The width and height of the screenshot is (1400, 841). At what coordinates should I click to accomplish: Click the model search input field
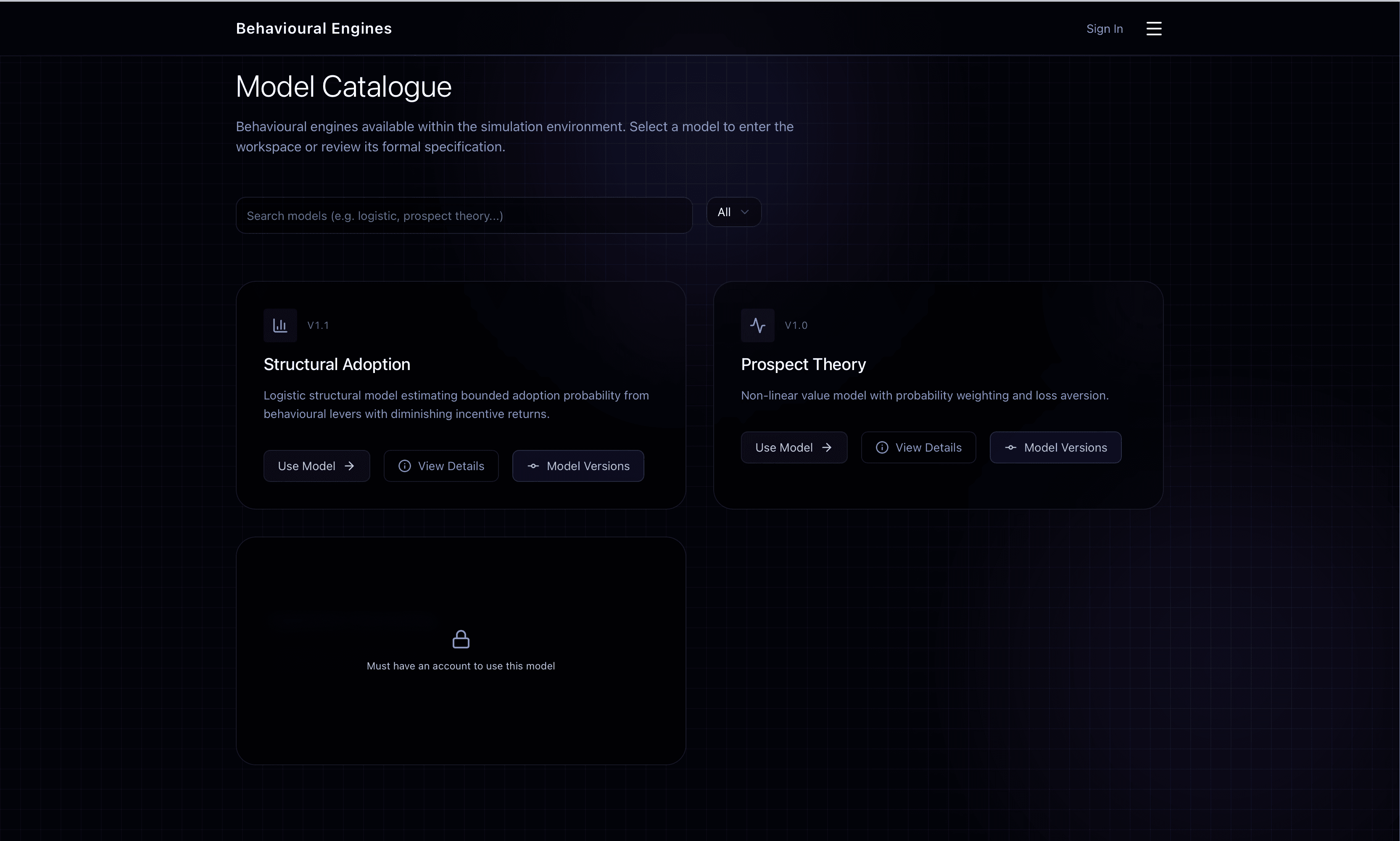(463, 215)
